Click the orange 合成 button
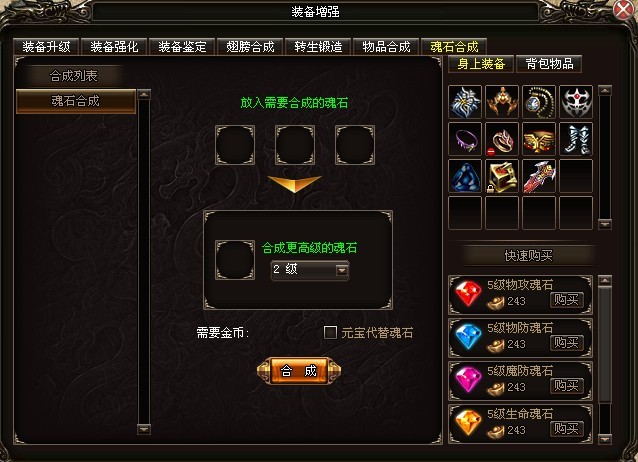Image resolution: width=638 pixels, height=462 pixels. [299, 370]
